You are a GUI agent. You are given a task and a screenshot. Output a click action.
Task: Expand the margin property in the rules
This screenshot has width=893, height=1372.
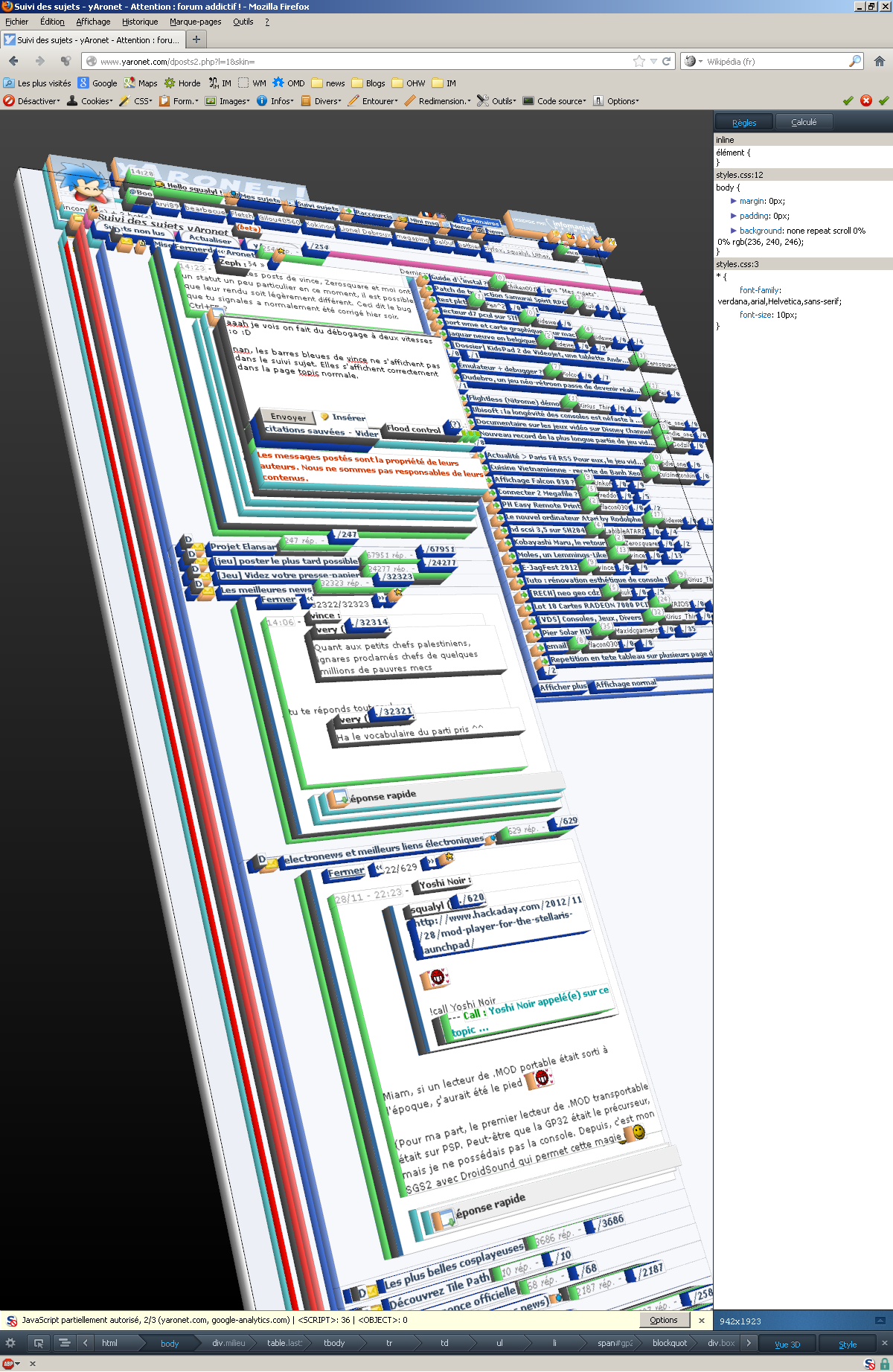734,201
